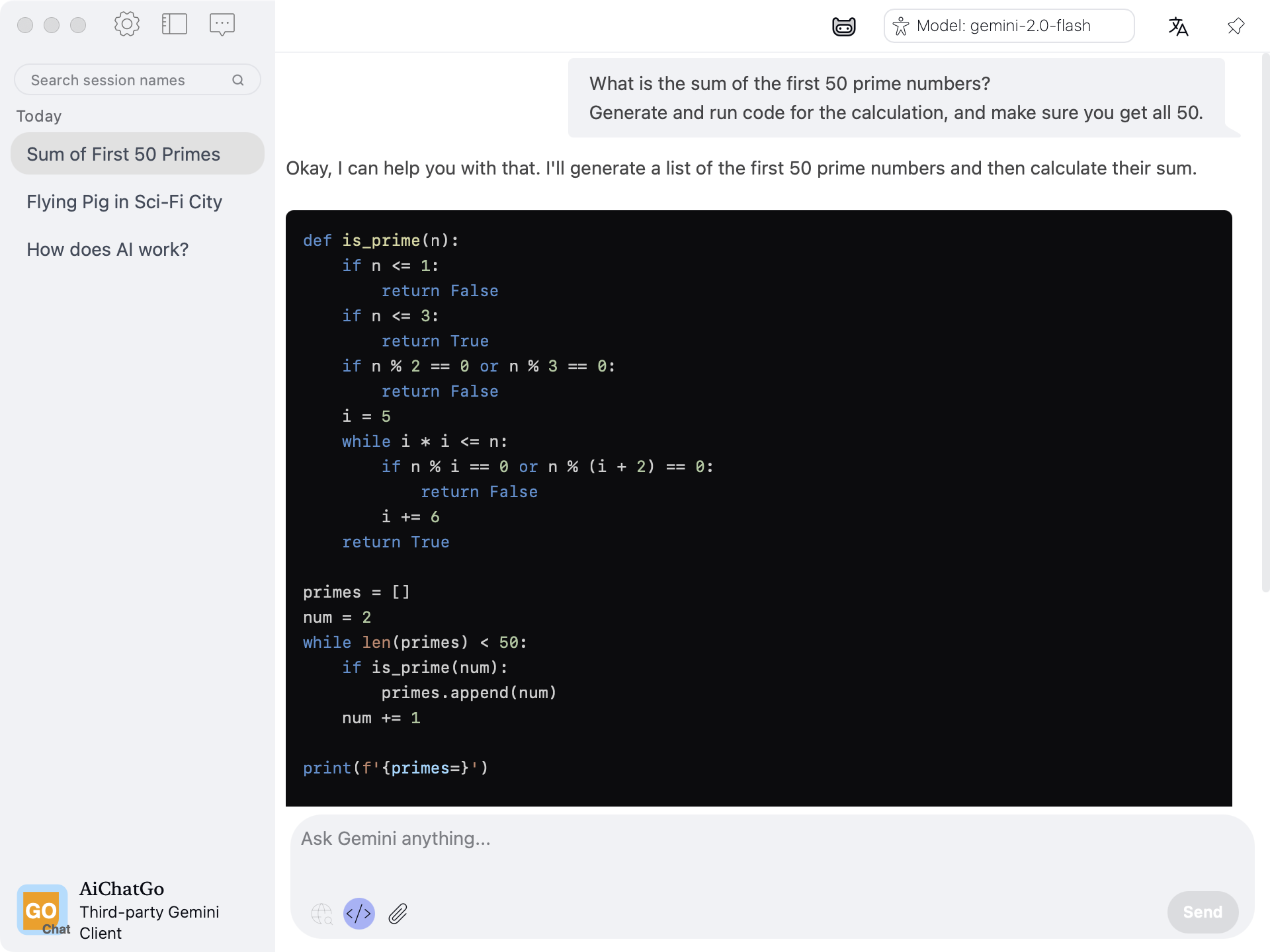Click the robot face icon in header
Screen dimensions: 1270x952
[843, 26]
